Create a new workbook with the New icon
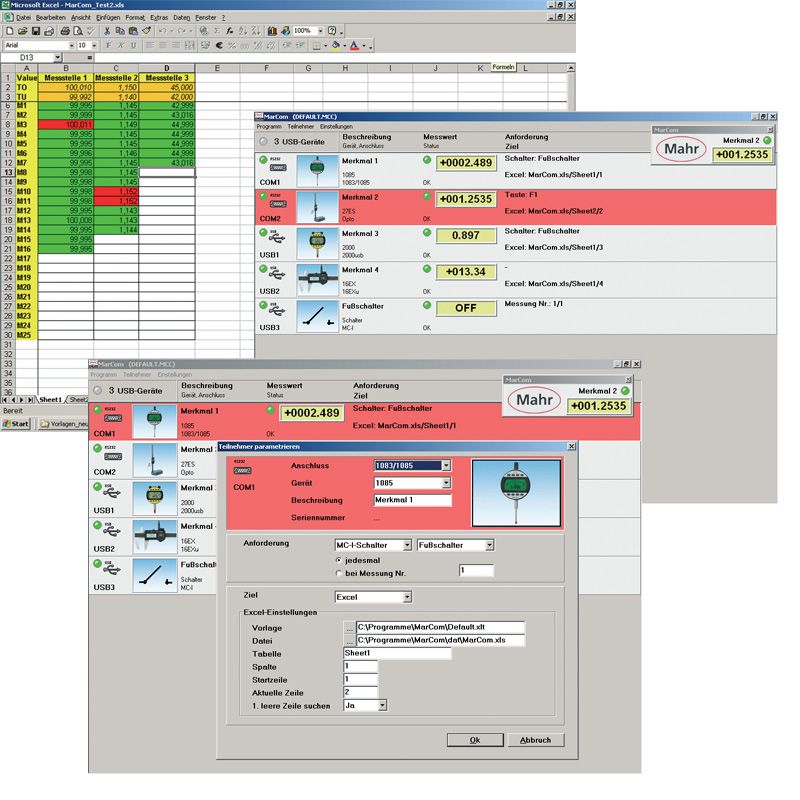The image size is (800, 800). coord(10,31)
